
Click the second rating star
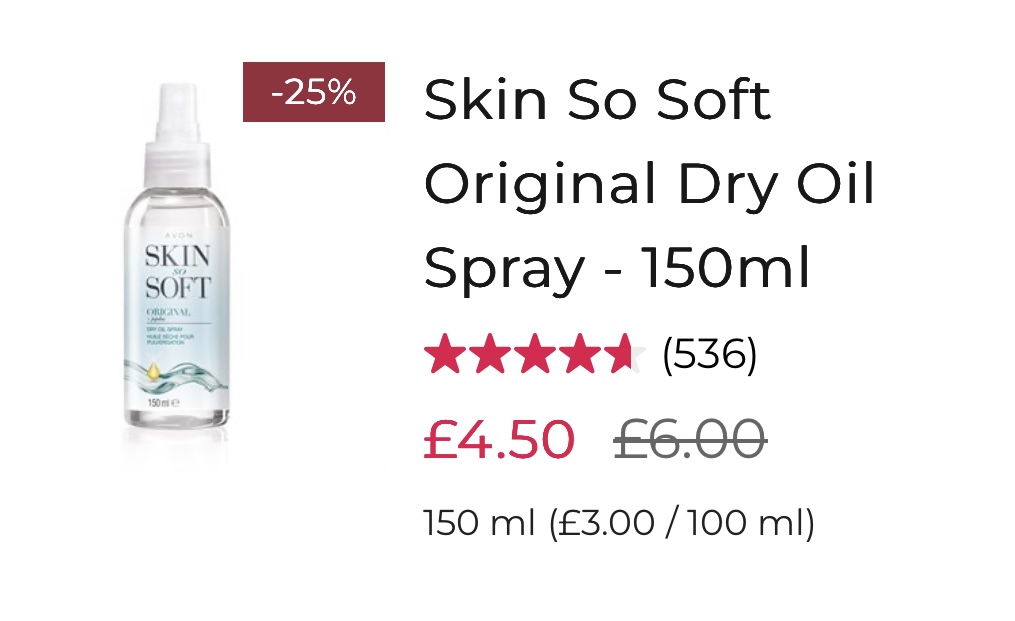coord(490,354)
